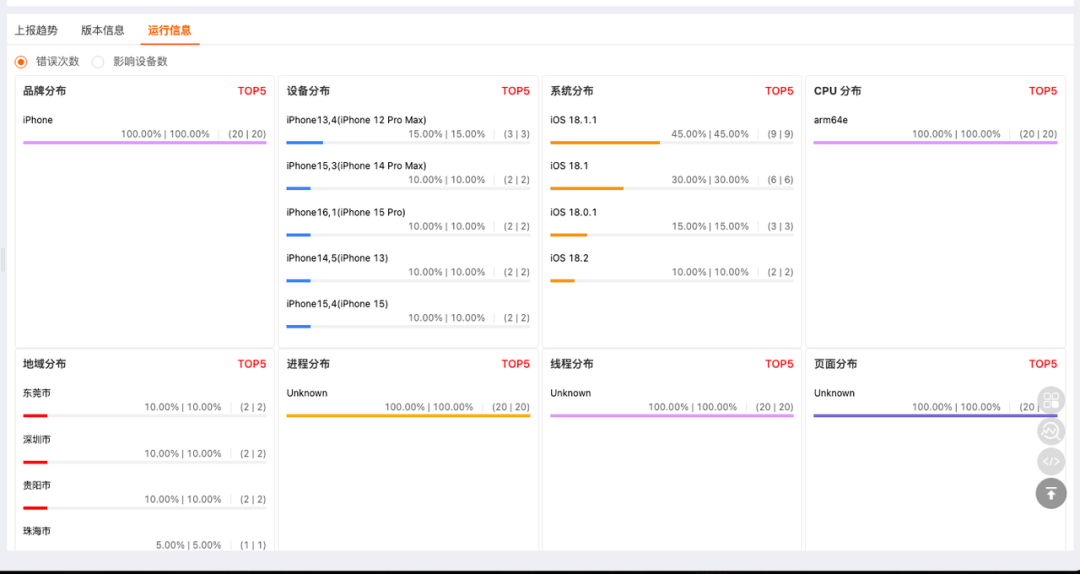Click the CPU 分布 card title
The height and width of the screenshot is (574, 1080).
coord(838,91)
